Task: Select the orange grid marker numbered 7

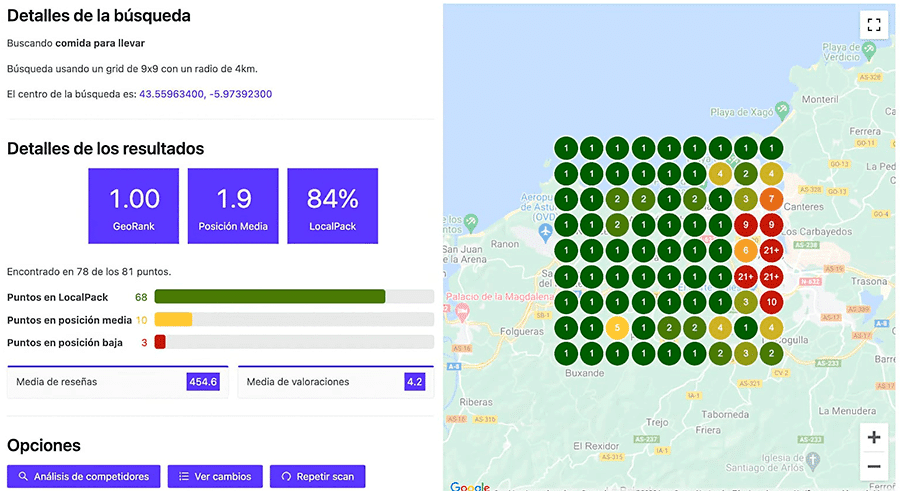Action: click(770, 198)
